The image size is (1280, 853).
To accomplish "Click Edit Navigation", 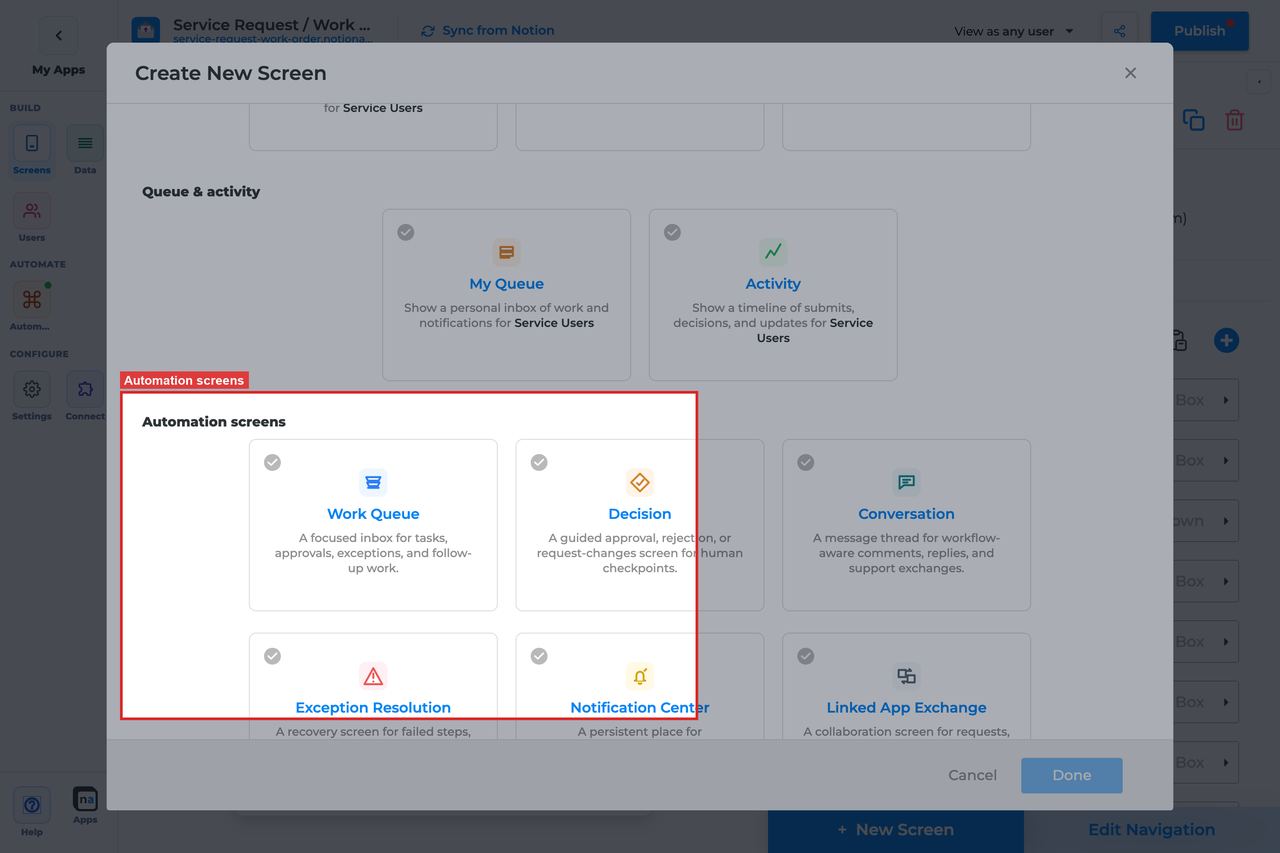I will 1152,830.
